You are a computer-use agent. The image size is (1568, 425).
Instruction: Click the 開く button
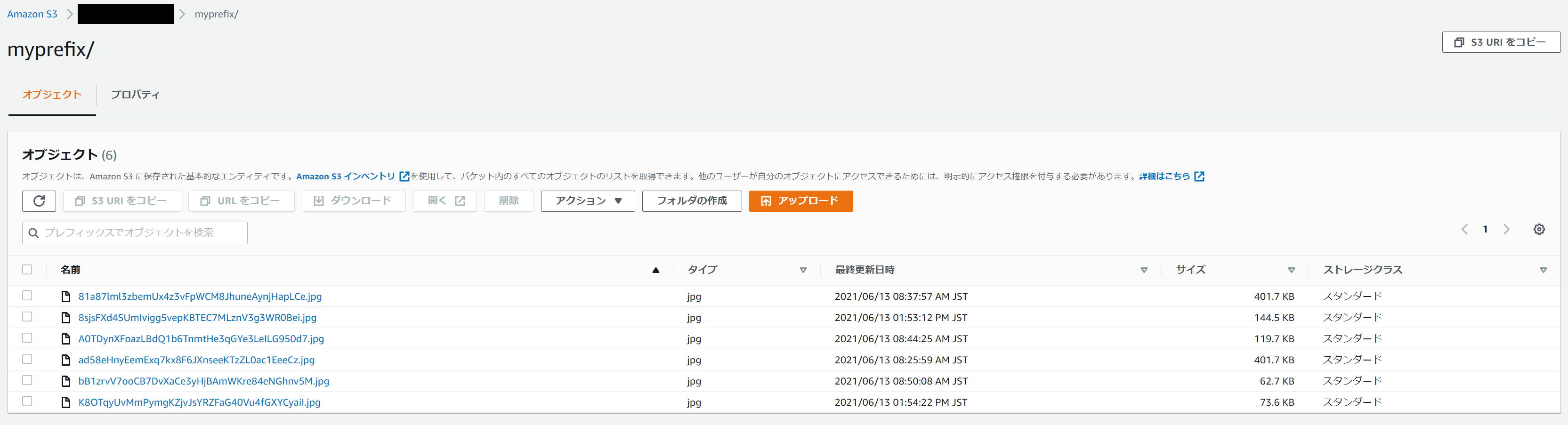[x=445, y=200]
